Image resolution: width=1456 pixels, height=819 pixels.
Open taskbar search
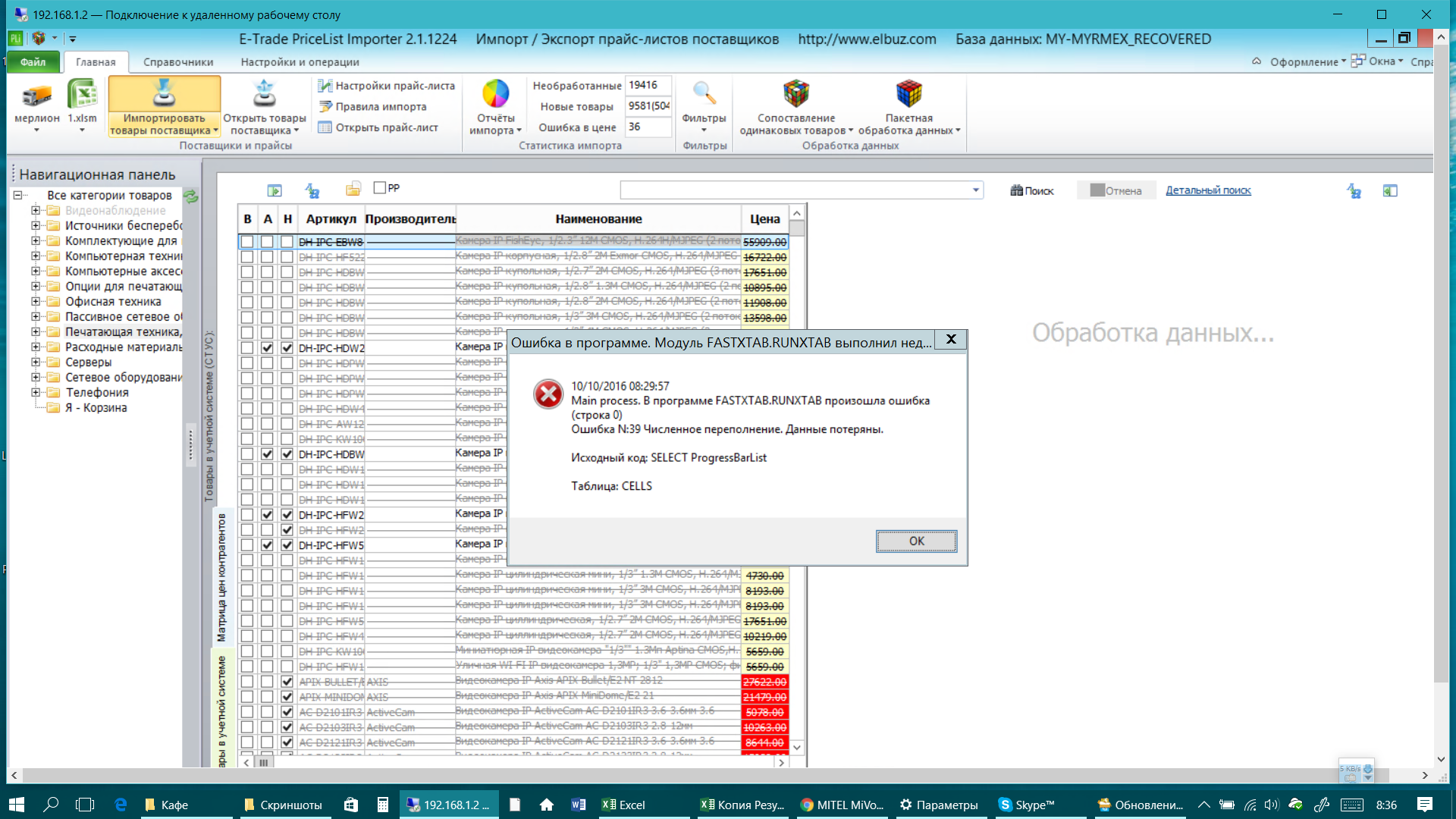click(x=51, y=805)
